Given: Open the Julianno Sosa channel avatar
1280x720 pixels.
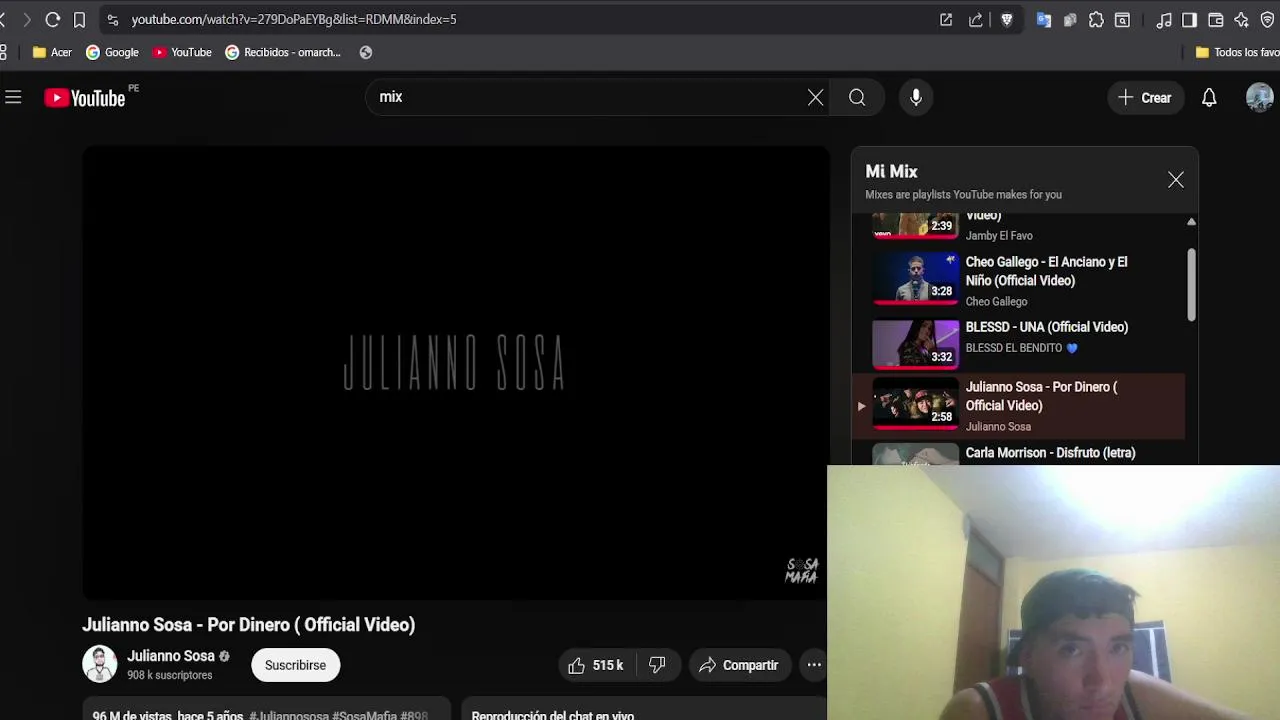Looking at the screenshot, I should pos(99,664).
